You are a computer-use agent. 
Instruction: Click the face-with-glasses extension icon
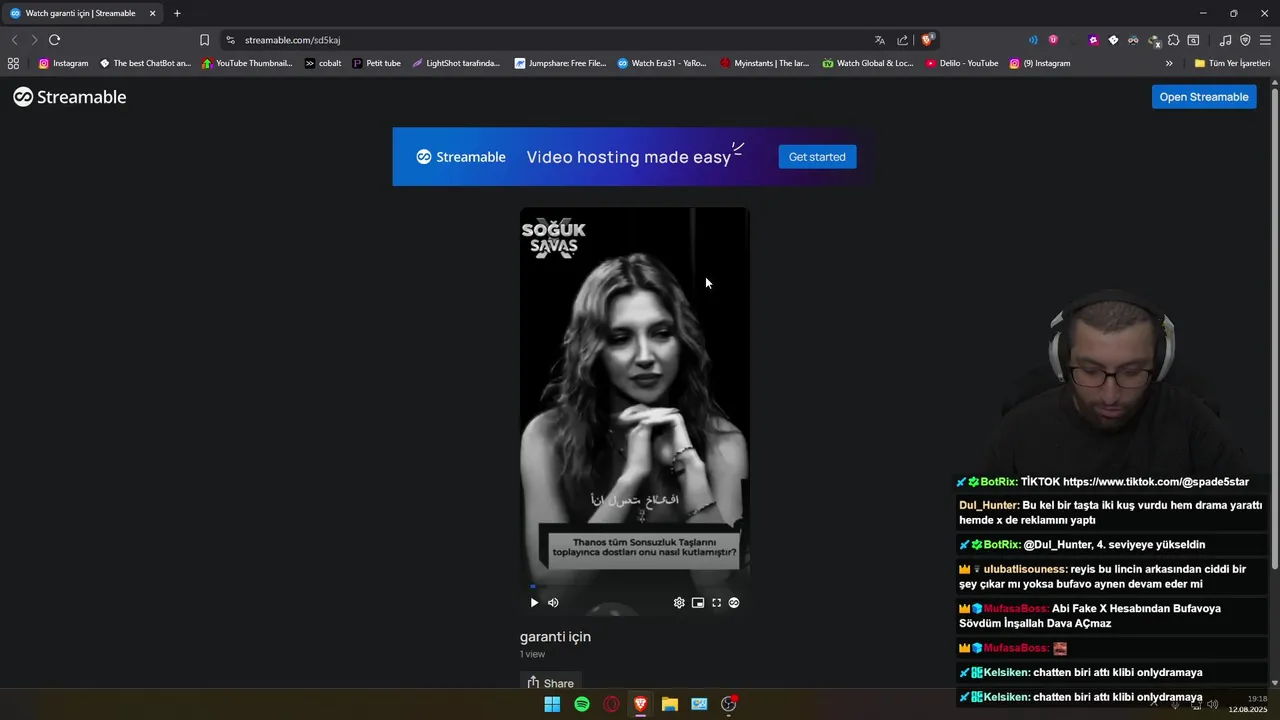pos(1133,40)
